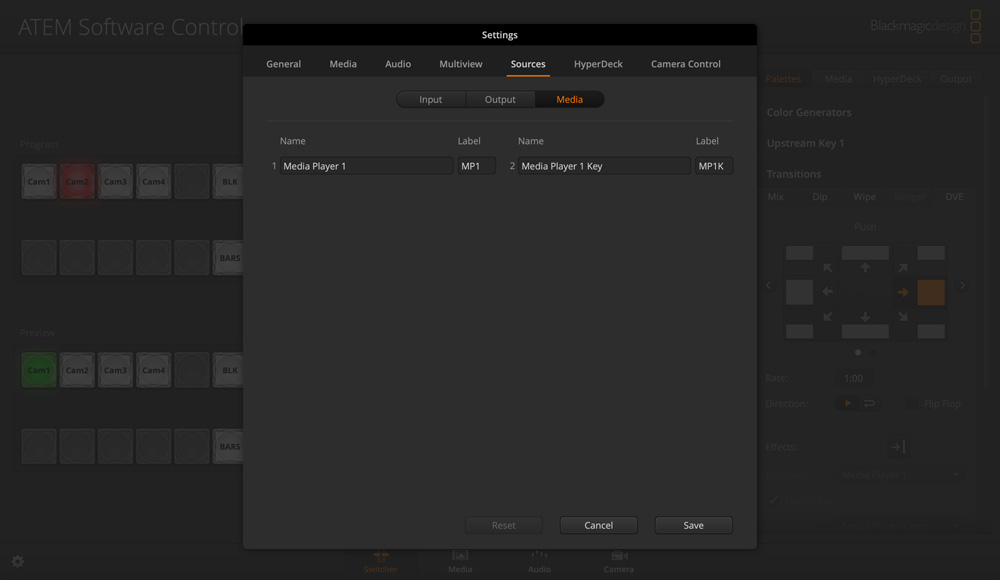Go to next DVE pattern page
Viewport: 1000px width, 580px height.
pos(962,286)
